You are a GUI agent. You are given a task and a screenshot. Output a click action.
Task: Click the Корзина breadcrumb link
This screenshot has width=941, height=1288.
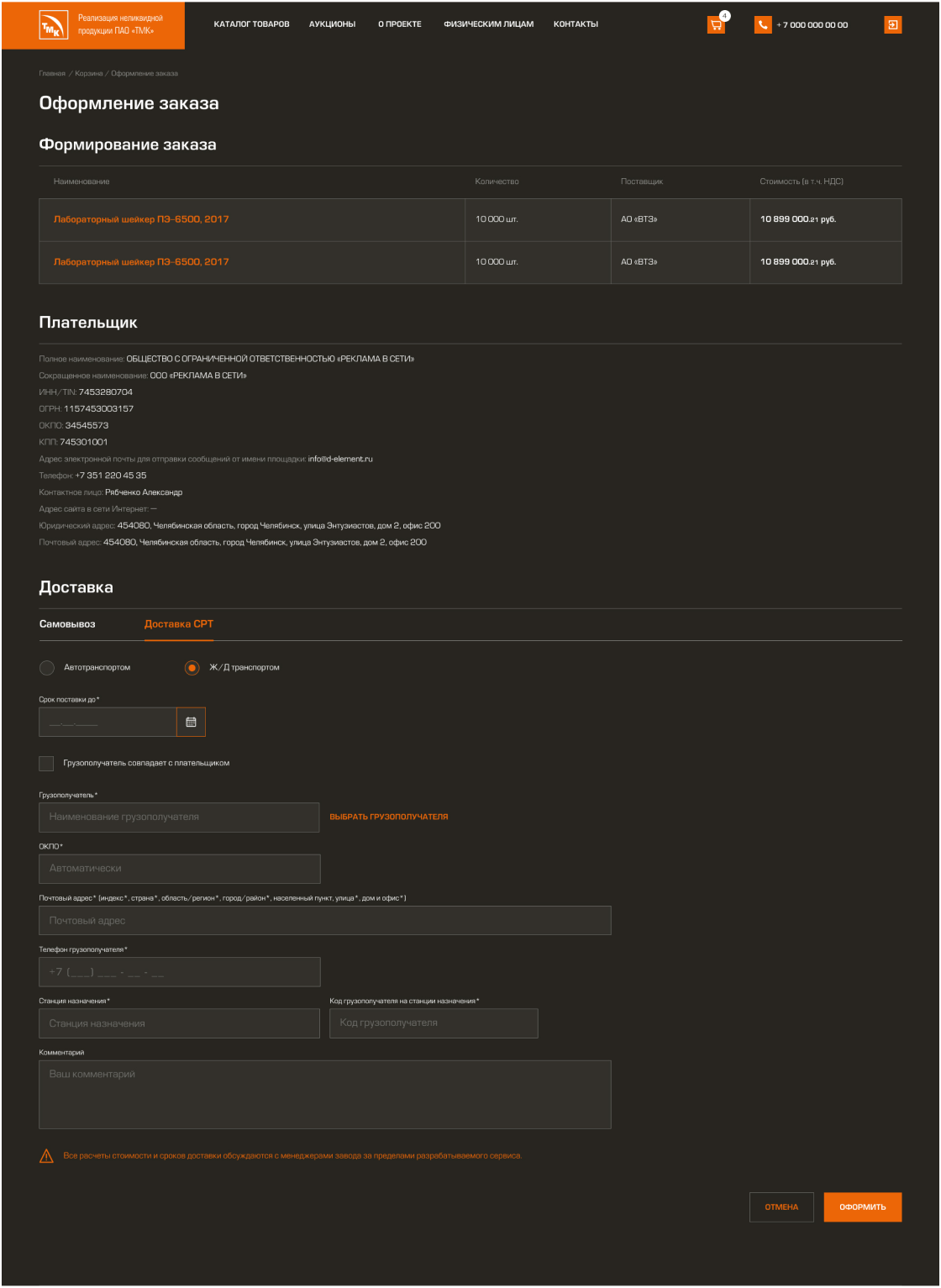pyautogui.click(x=88, y=74)
